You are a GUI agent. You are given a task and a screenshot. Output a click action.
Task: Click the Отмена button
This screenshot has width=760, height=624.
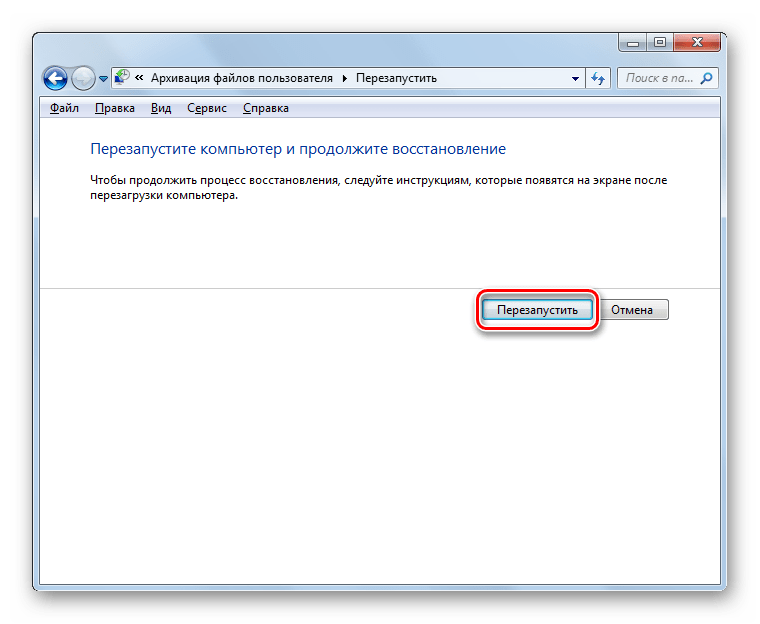click(632, 310)
